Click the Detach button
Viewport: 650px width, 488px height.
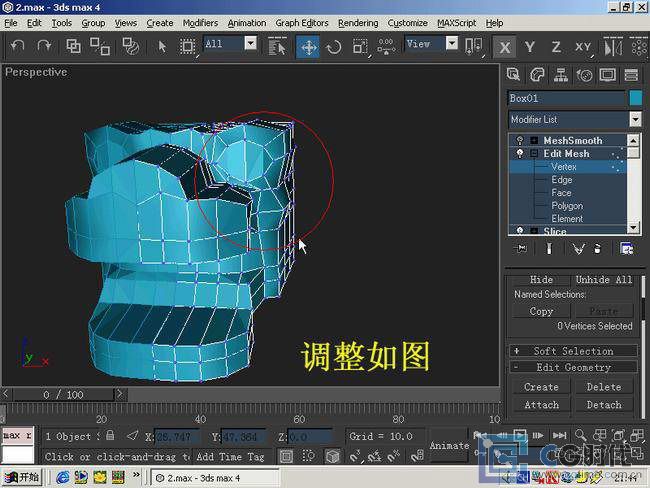pos(604,405)
